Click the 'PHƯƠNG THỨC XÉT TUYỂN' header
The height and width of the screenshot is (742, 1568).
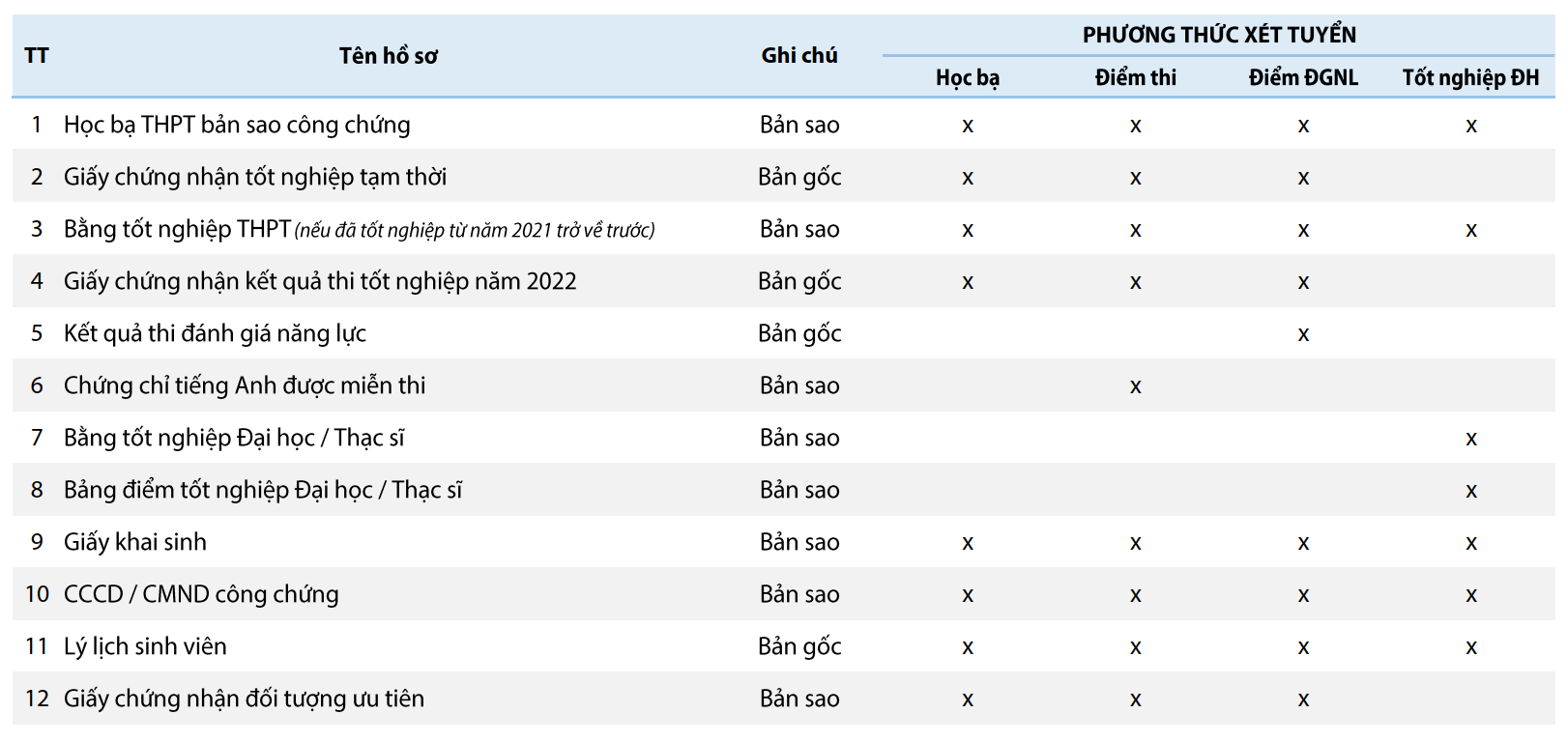pyautogui.click(x=1219, y=35)
